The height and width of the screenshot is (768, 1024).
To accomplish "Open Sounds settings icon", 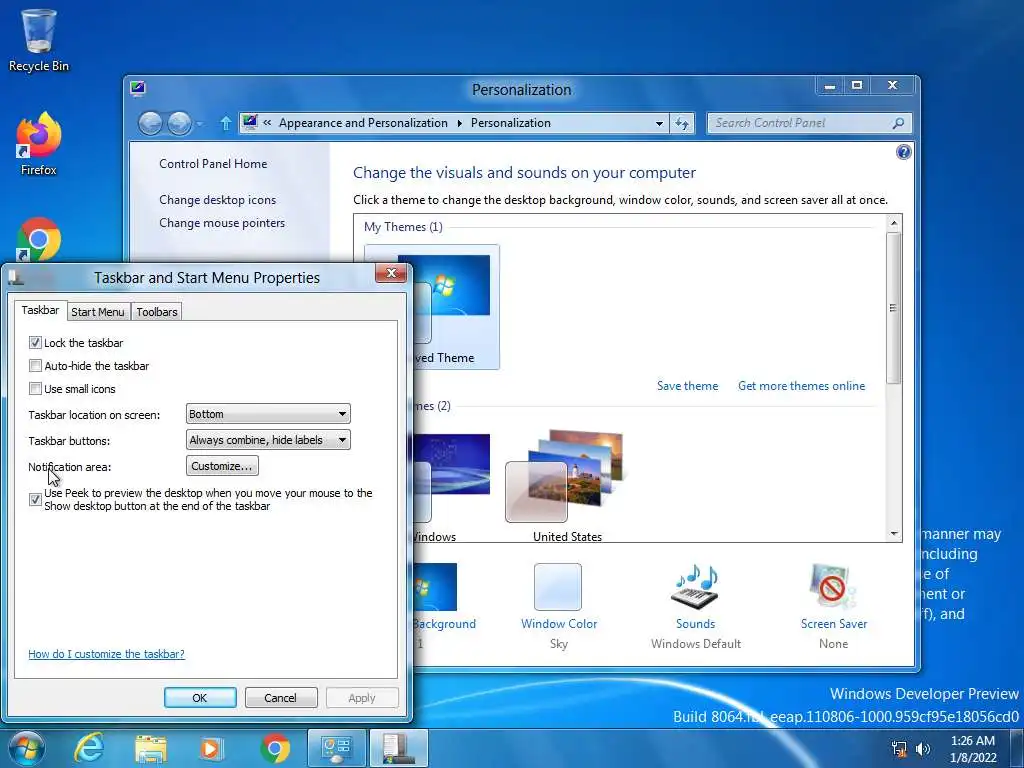I will tap(696, 586).
